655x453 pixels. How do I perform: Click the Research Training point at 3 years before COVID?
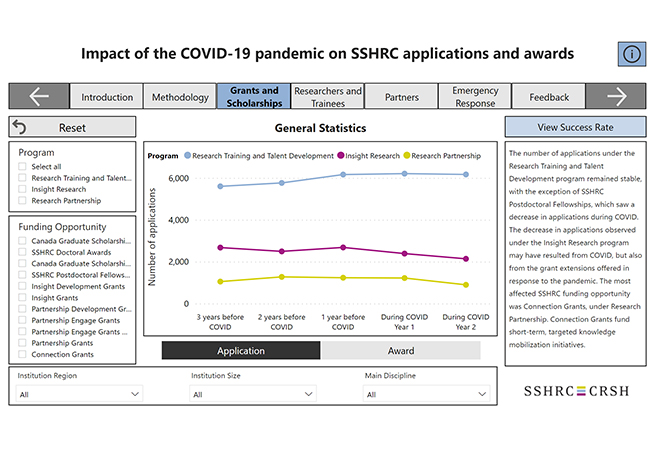220,186
